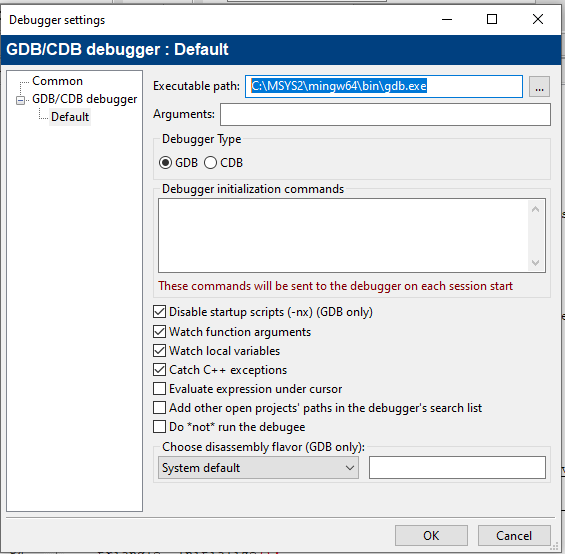Open the System default disassembly flavor dropdown
The image size is (565, 554).
[258, 468]
